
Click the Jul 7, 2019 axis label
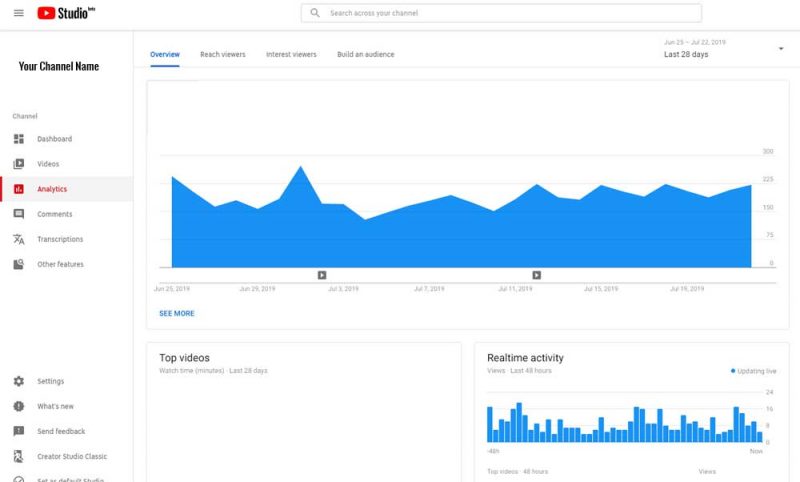(x=429, y=289)
